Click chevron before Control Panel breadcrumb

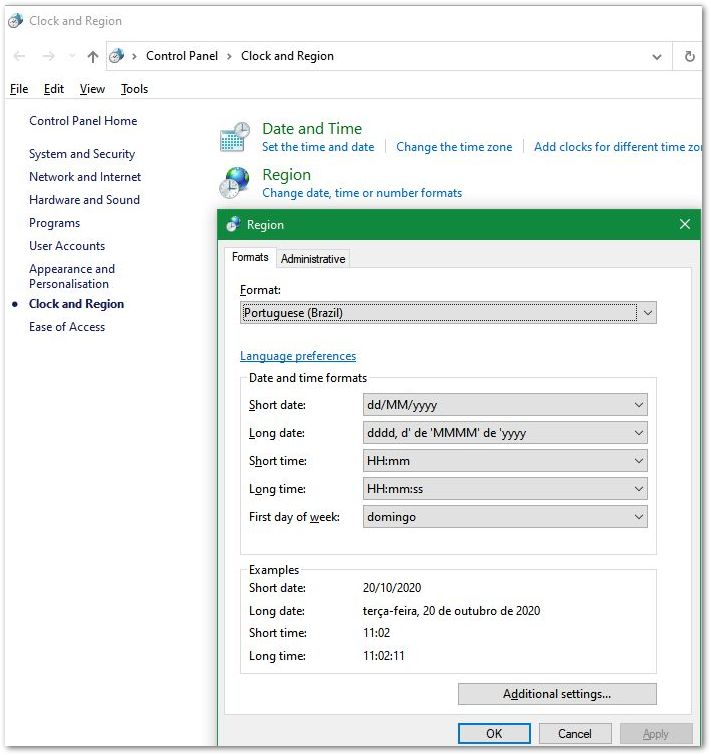[134, 56]
